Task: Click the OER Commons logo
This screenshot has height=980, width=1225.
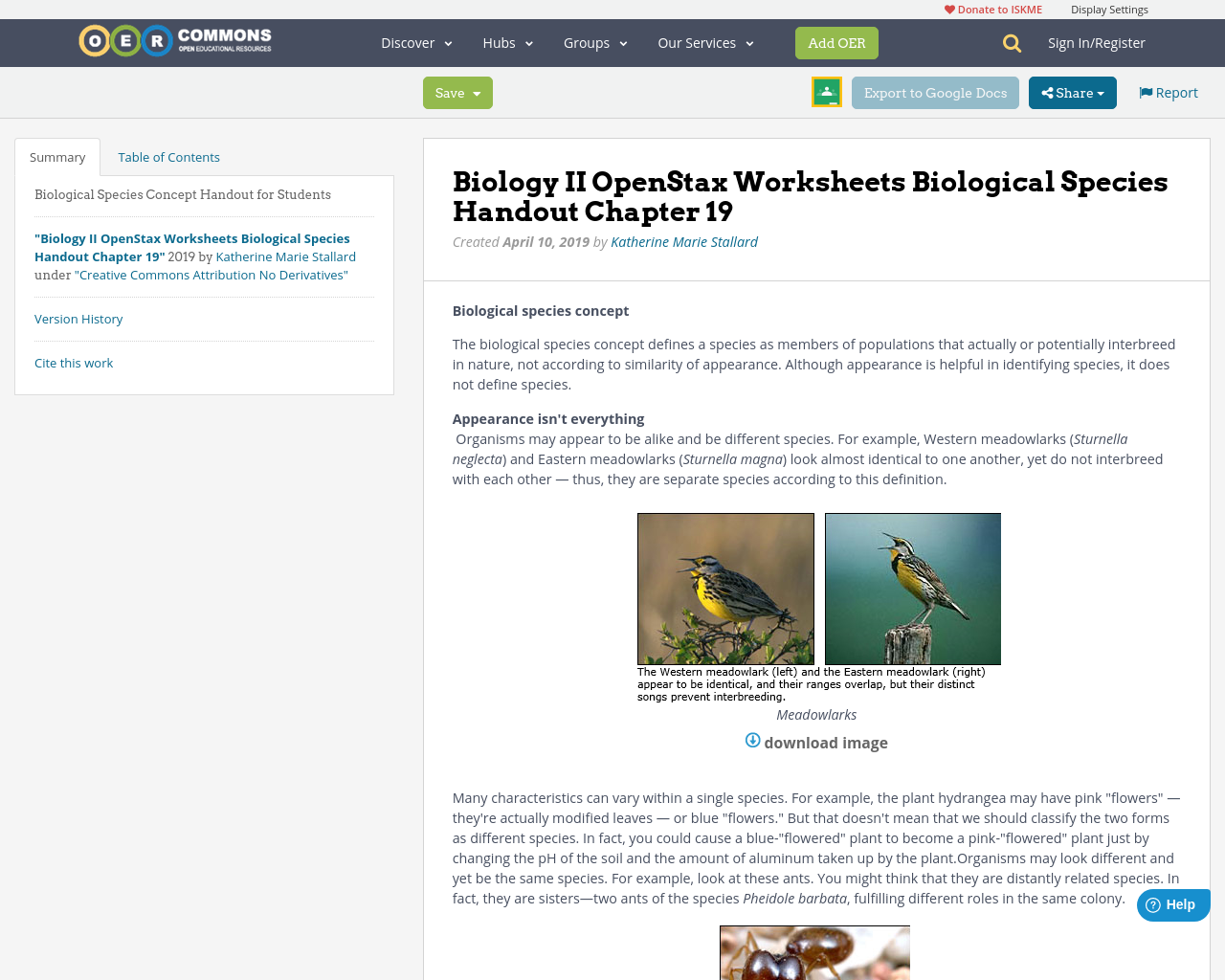Action: click(x=174, y=40)
